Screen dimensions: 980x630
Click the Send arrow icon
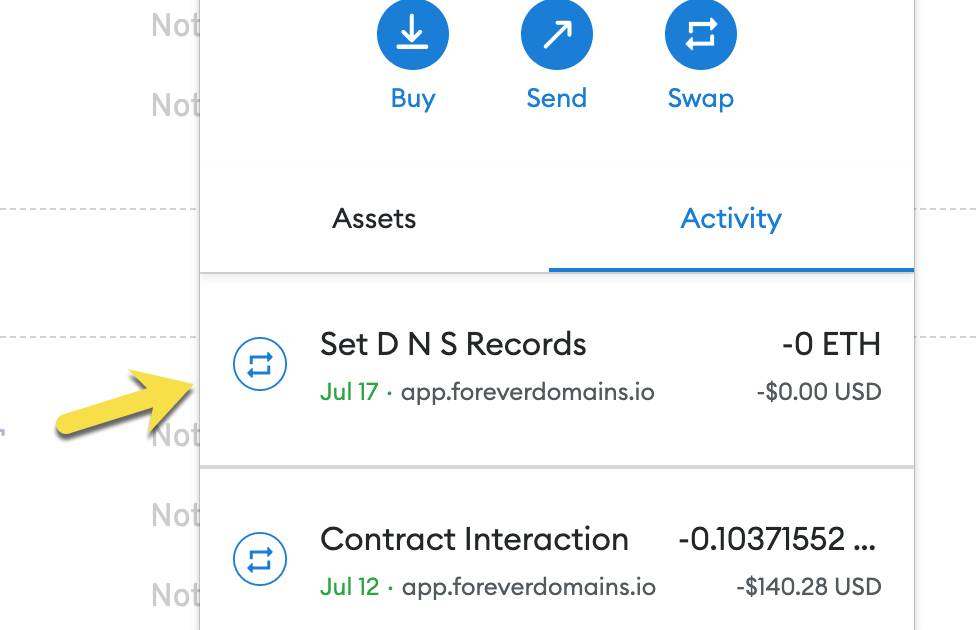(556, 34)
